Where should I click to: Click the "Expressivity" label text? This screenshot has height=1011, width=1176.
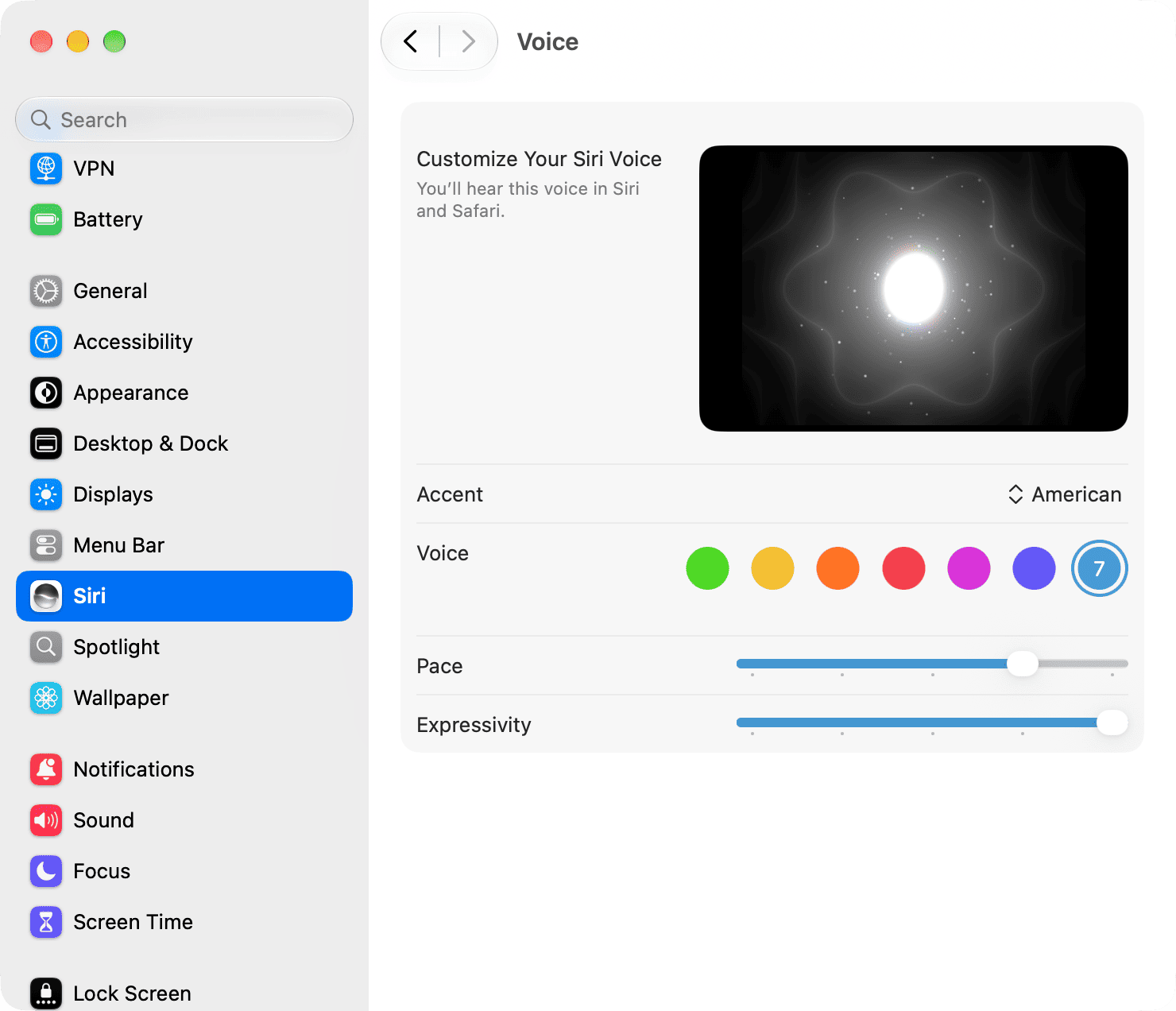tap(474, 725)
